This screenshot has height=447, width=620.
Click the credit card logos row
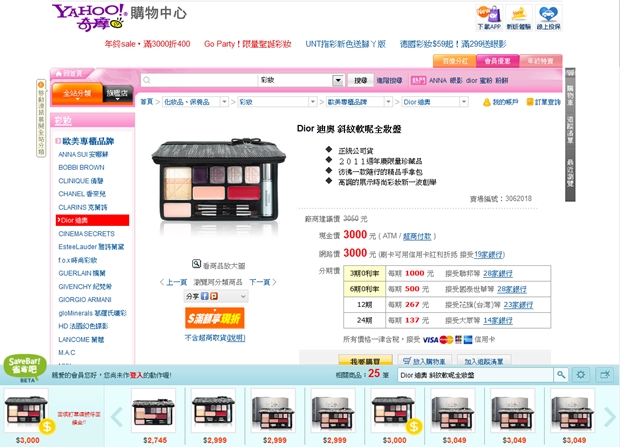pyautogui.click(x=448, y=339)
